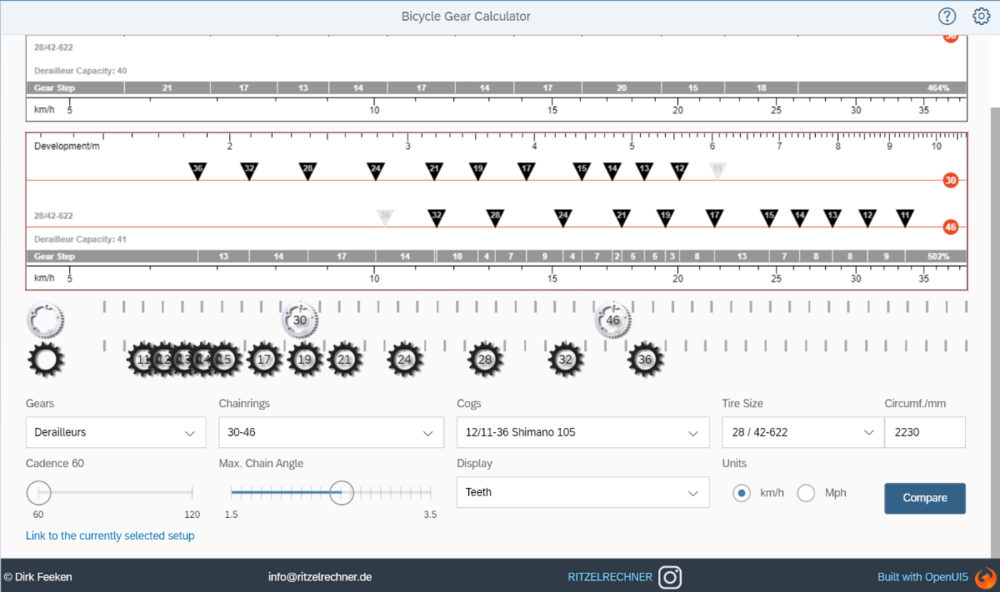This screenshot has width=1000, height=592.
Task: Click the 30-tooth chainring gear icon
Action: tap(300, 320)
